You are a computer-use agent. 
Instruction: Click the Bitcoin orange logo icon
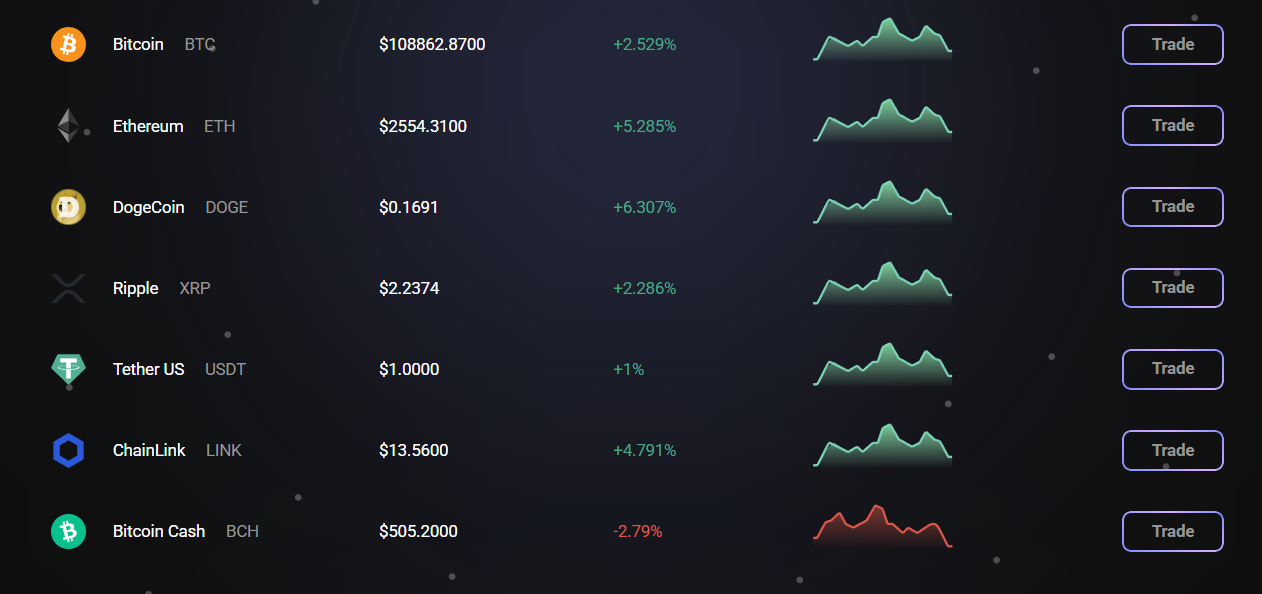(x=69, y=45)
